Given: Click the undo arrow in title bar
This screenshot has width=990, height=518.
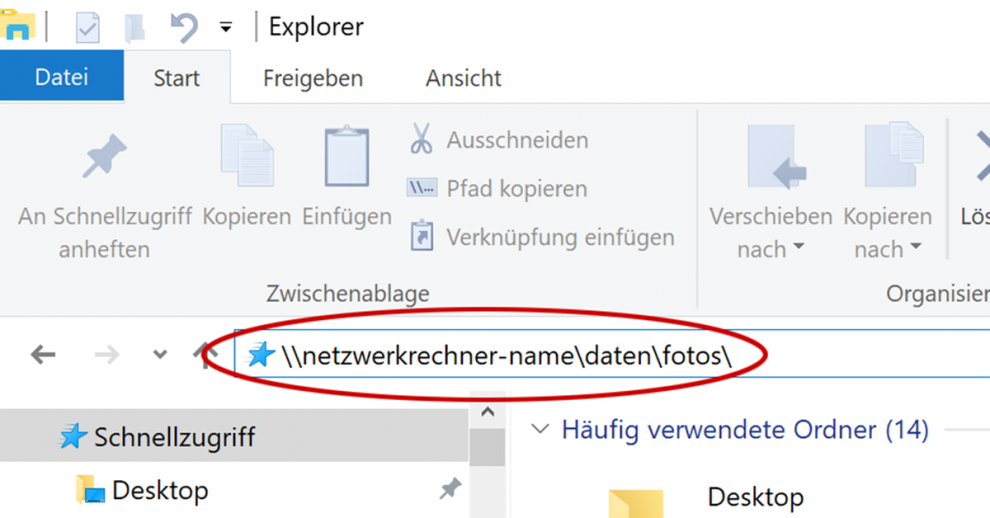Looking at the screenshot, I should pos(183,27).
